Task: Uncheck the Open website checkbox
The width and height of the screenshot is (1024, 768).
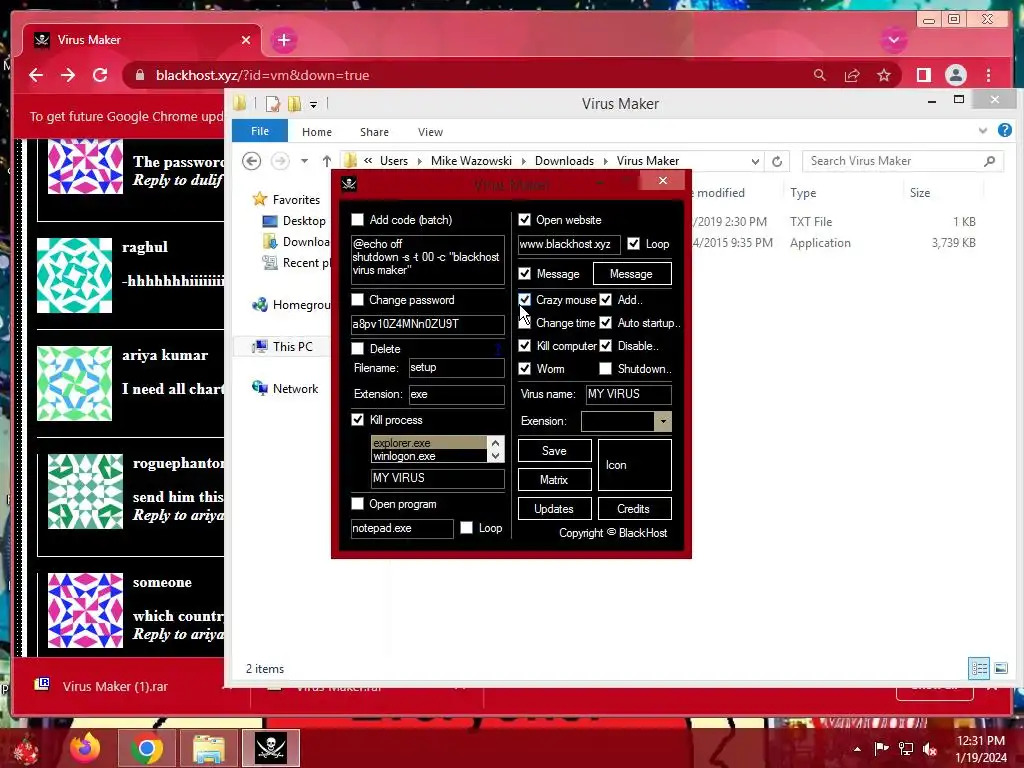Action: click(x=524, y=219)
